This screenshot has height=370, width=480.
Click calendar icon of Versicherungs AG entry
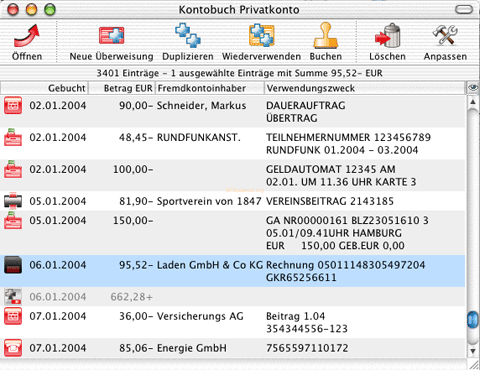pos(13,316)
